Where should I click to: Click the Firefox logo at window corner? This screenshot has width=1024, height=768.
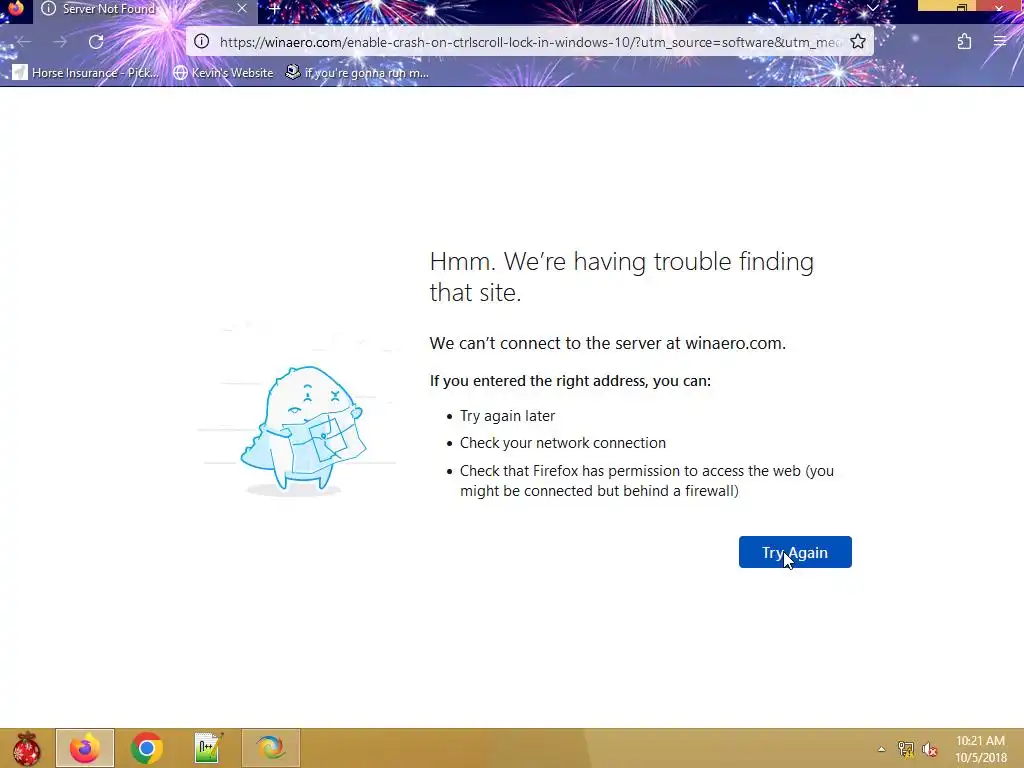16,8
